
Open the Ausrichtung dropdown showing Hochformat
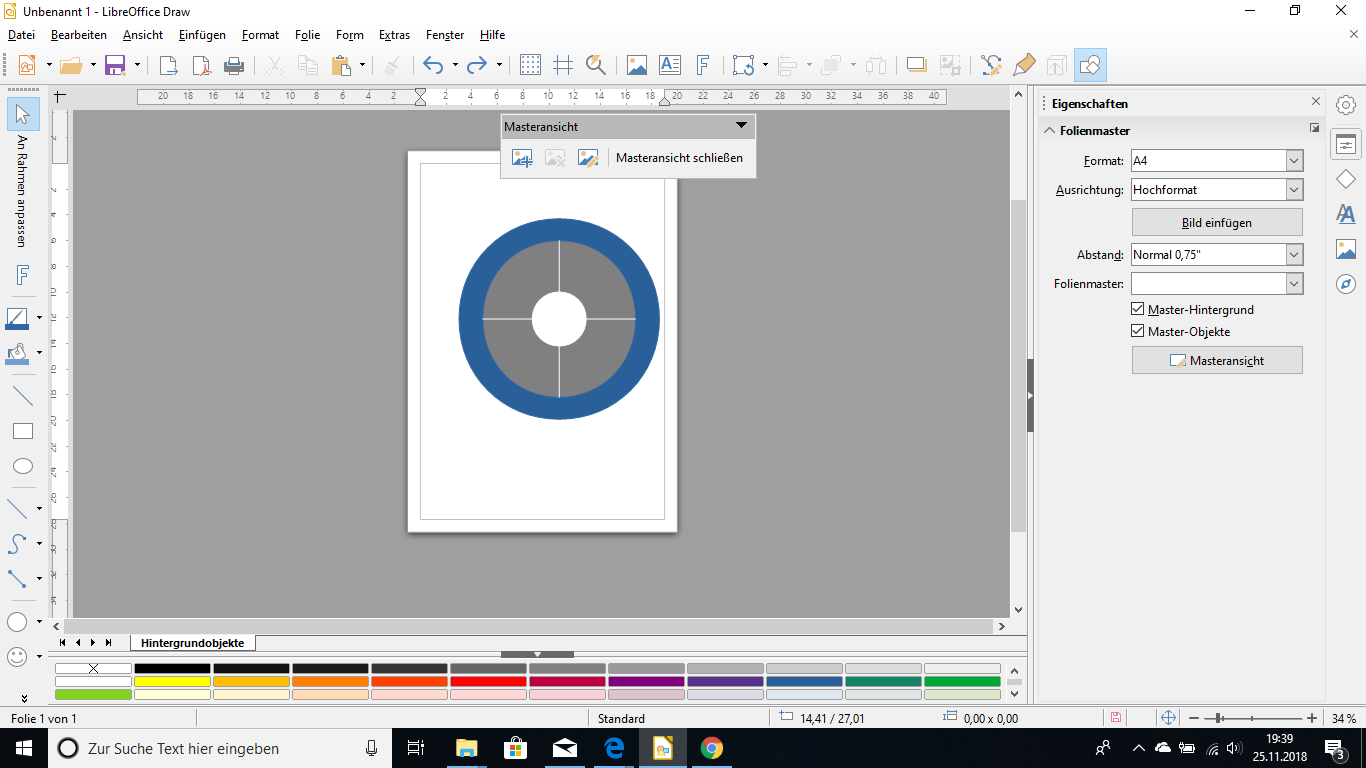tap(1294, 190)
